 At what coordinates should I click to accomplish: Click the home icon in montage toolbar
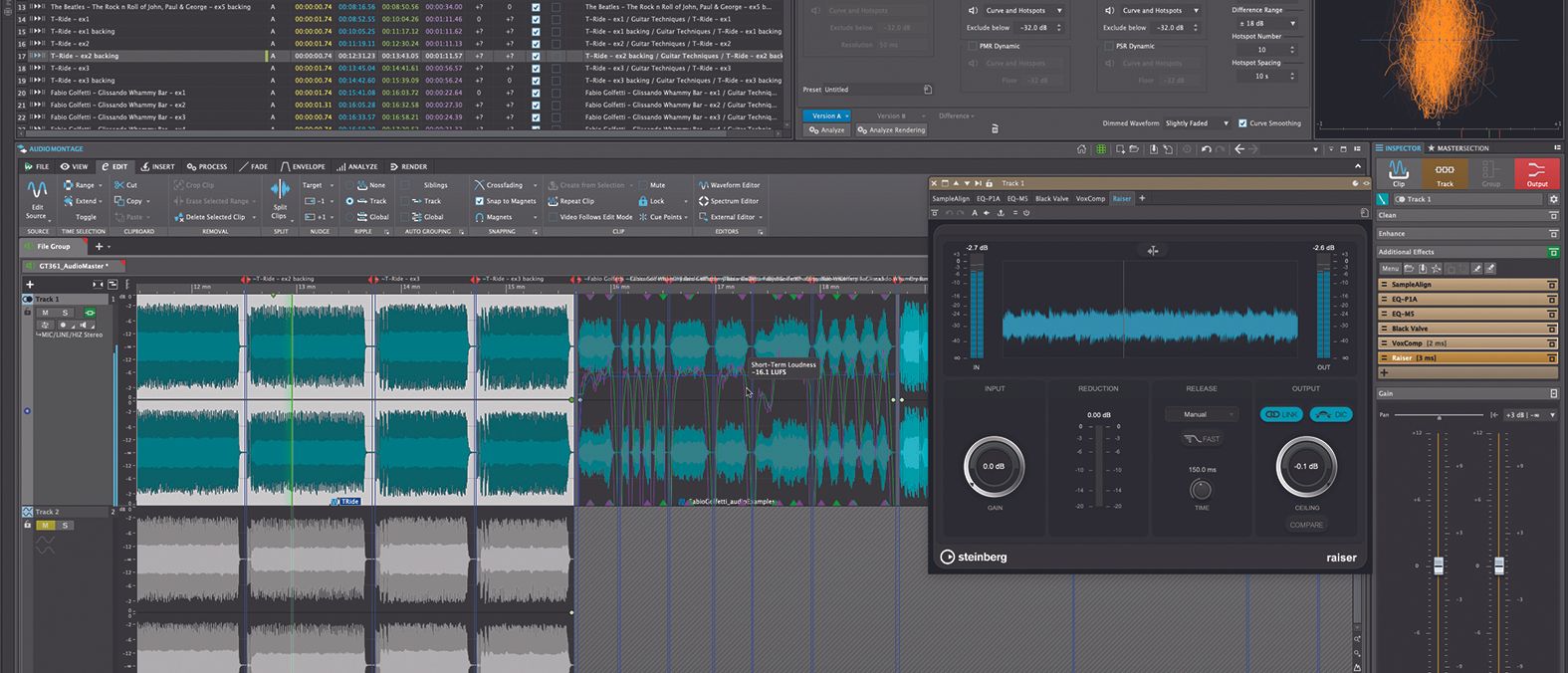[x=1082, y=149]
